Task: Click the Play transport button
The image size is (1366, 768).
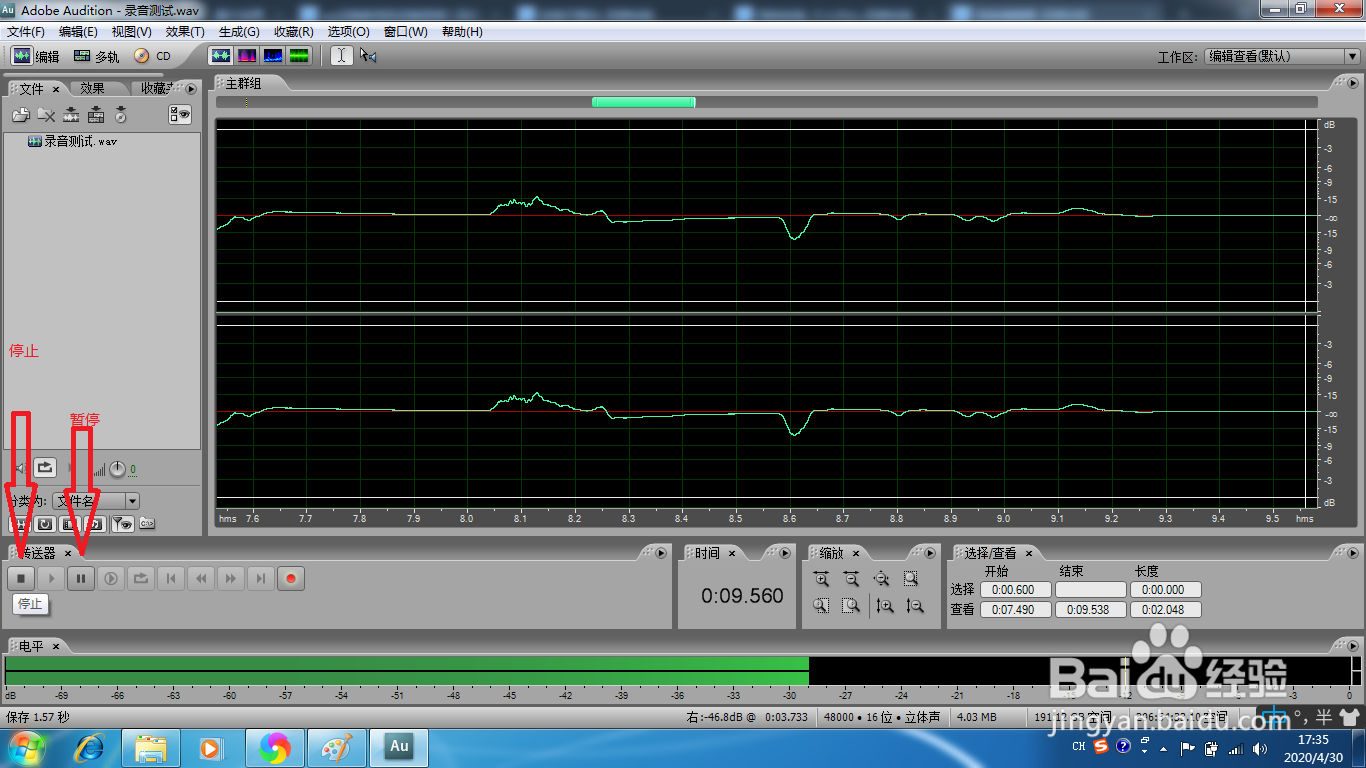Action: [51, 578]
